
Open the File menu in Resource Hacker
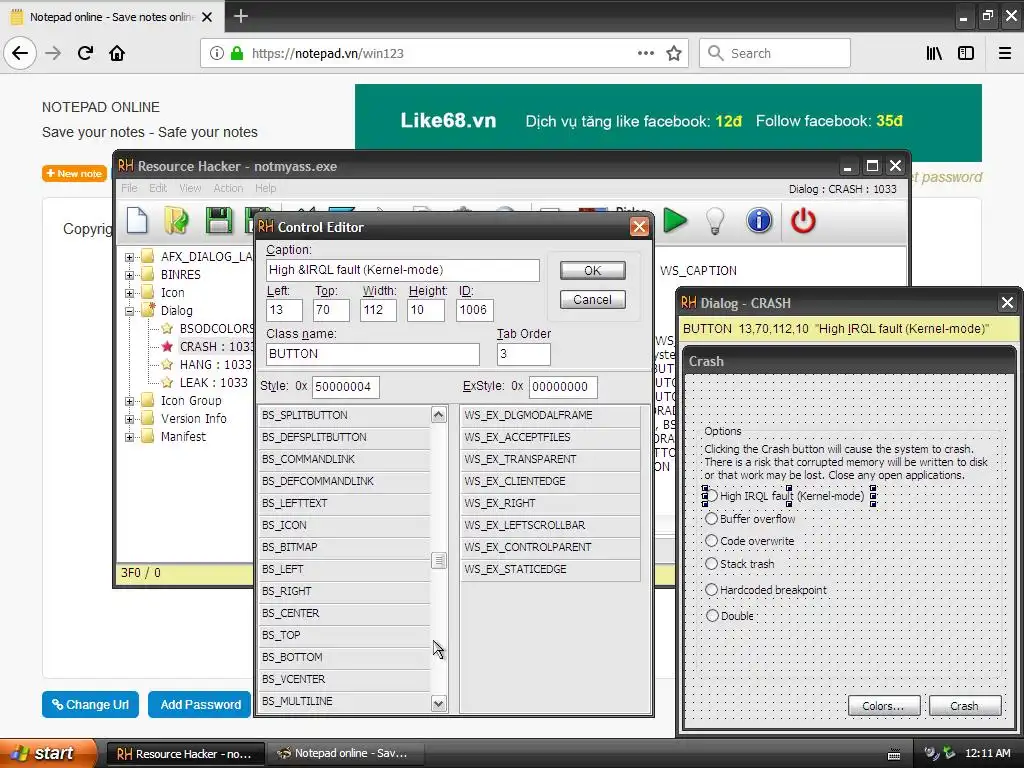click(129, 188)
